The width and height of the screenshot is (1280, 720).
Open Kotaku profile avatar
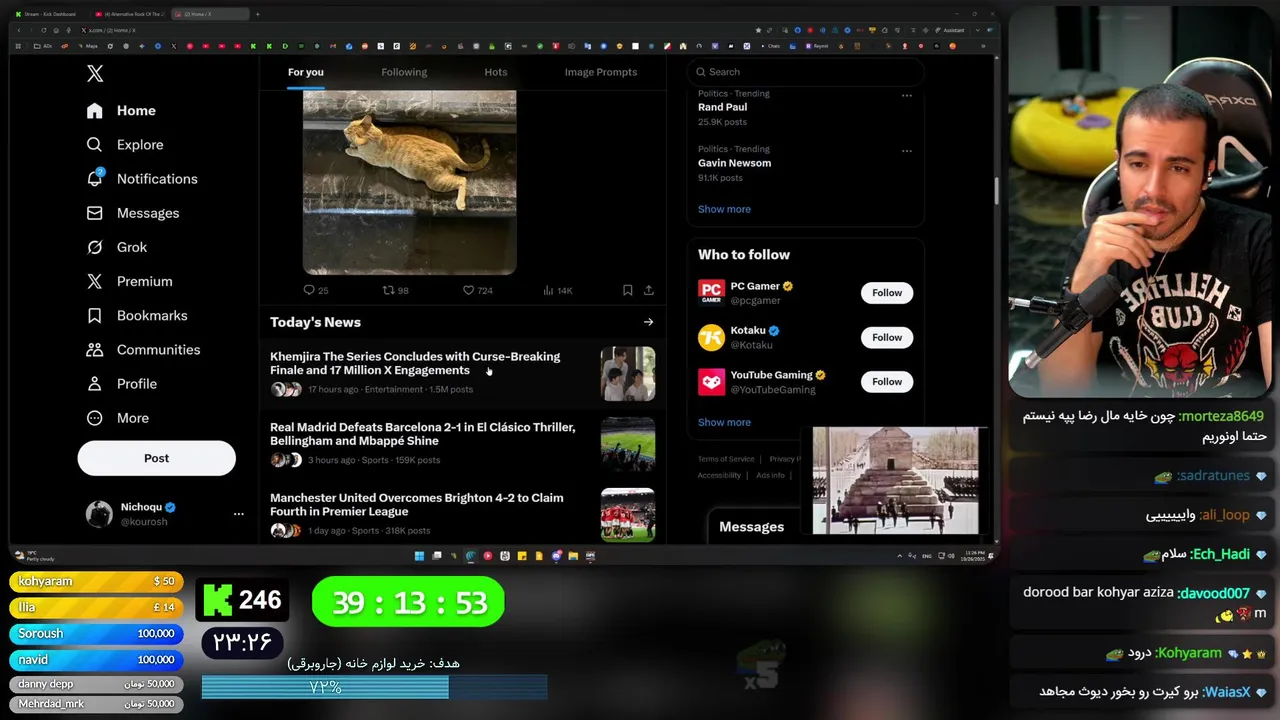pyautogui.click(x=711, y=337)
